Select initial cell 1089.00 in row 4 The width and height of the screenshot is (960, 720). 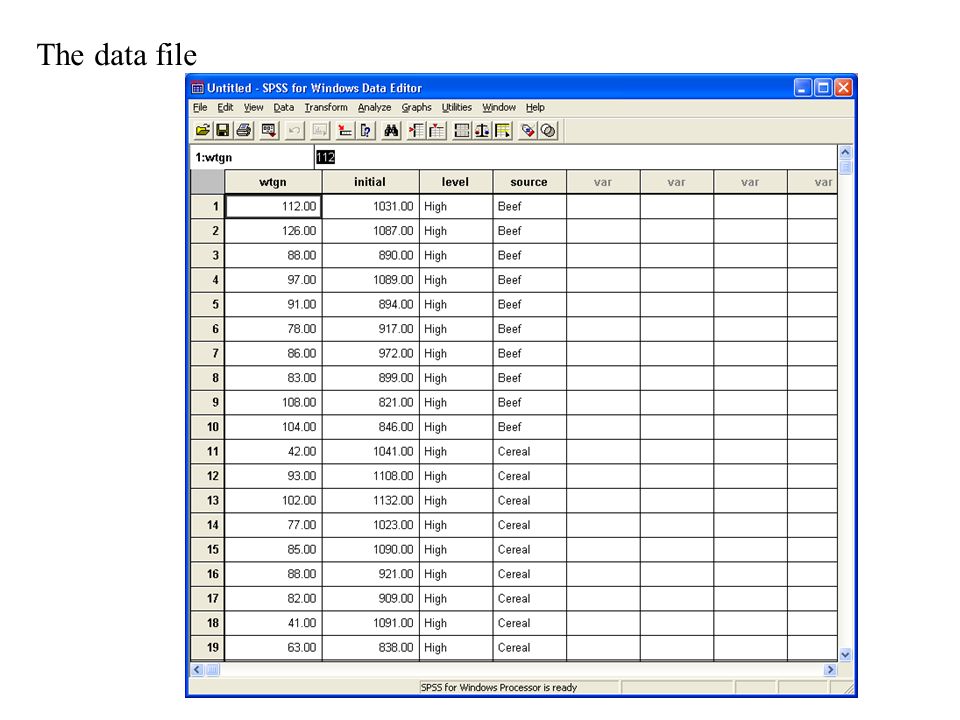pos(370,280)
